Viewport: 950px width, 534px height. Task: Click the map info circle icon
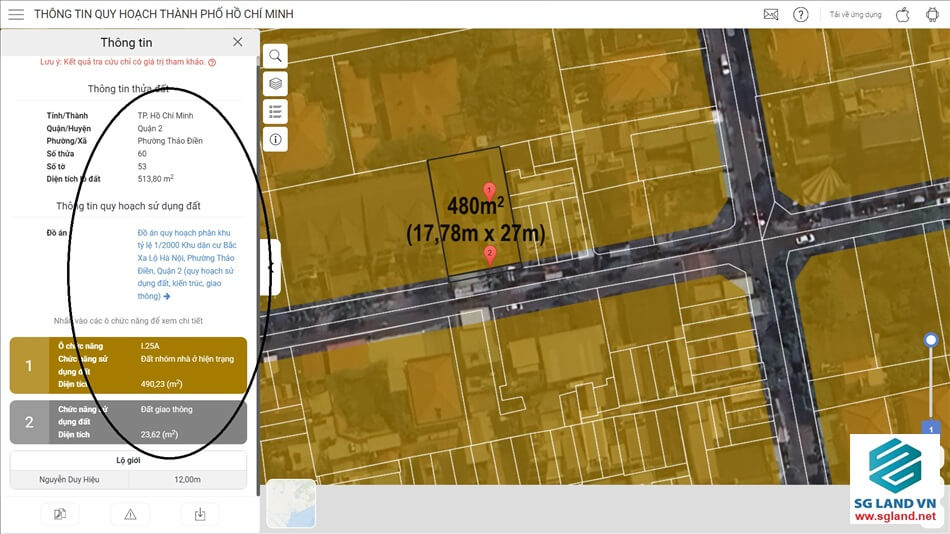pyautogui.click(x=275, y=139)
